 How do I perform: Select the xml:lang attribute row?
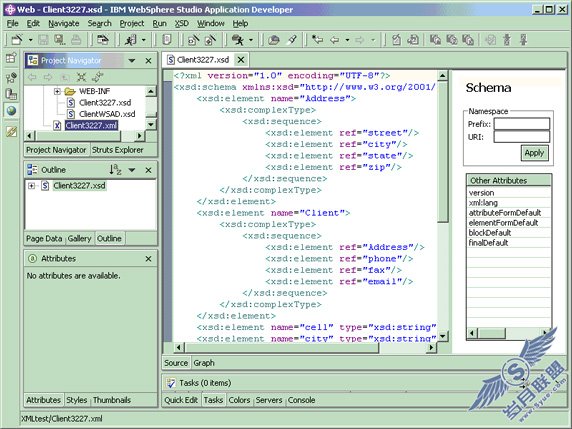[509, 203]
